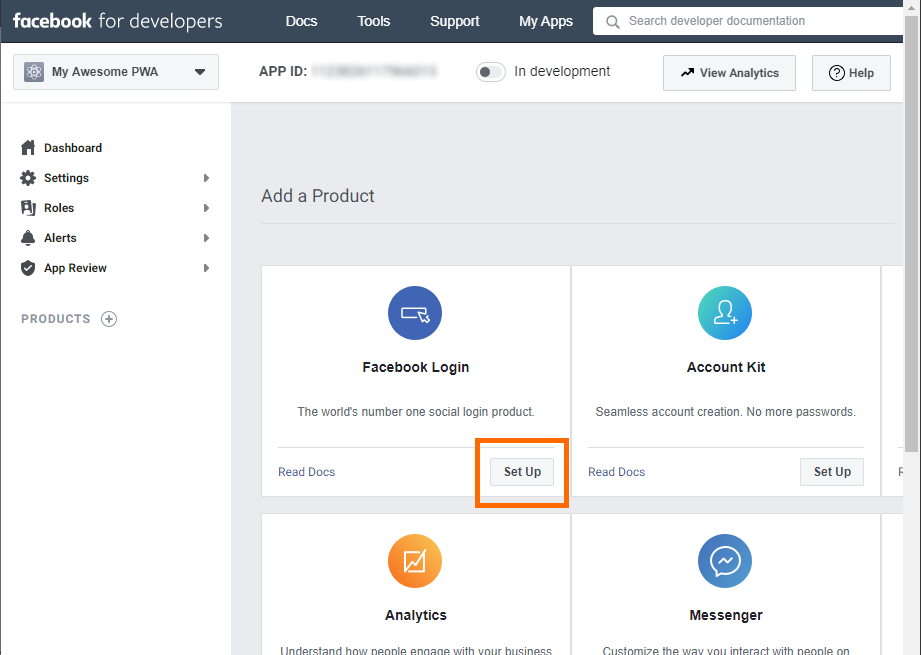
Task: Select Settings label in sidebar
Action: [66, 178]
